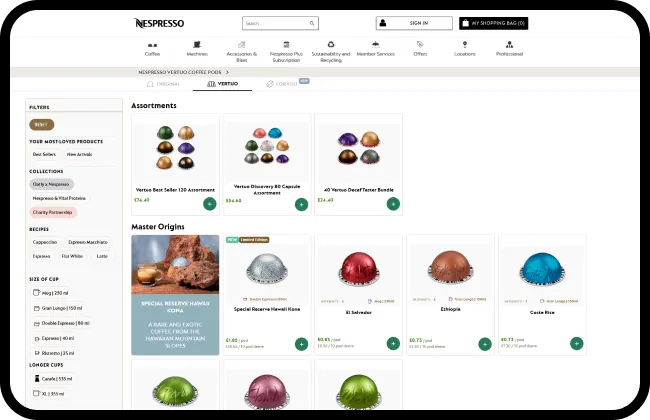The image size is (650, 420).
Task: Add El Salvador pods to bag
Action: 393,343
